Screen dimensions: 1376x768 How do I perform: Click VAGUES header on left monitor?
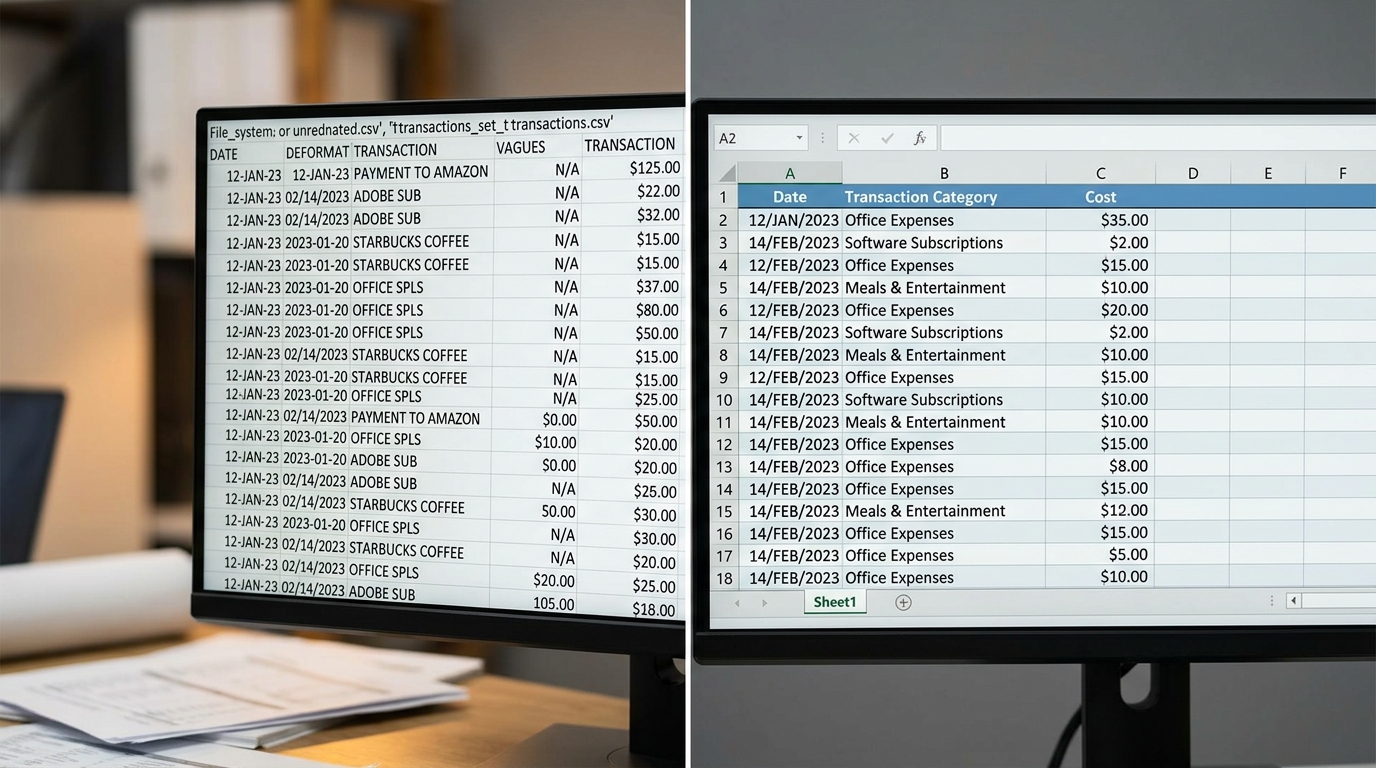(521, 147)
